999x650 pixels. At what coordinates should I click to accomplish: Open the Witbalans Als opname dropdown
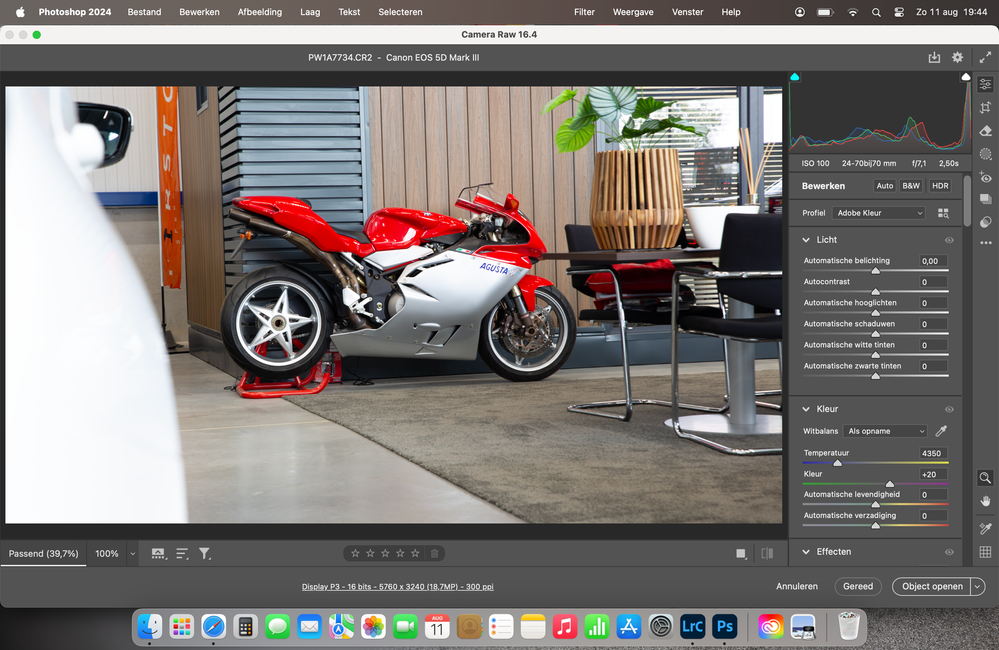point(885,431)
